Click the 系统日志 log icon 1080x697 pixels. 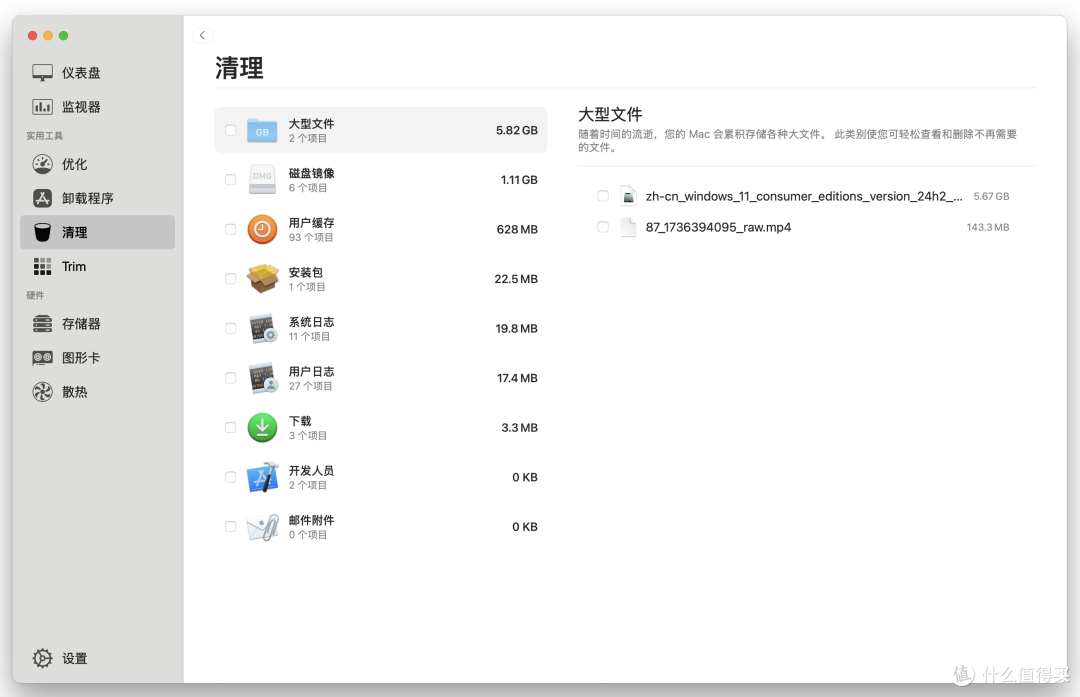click(x=263, y=329)
